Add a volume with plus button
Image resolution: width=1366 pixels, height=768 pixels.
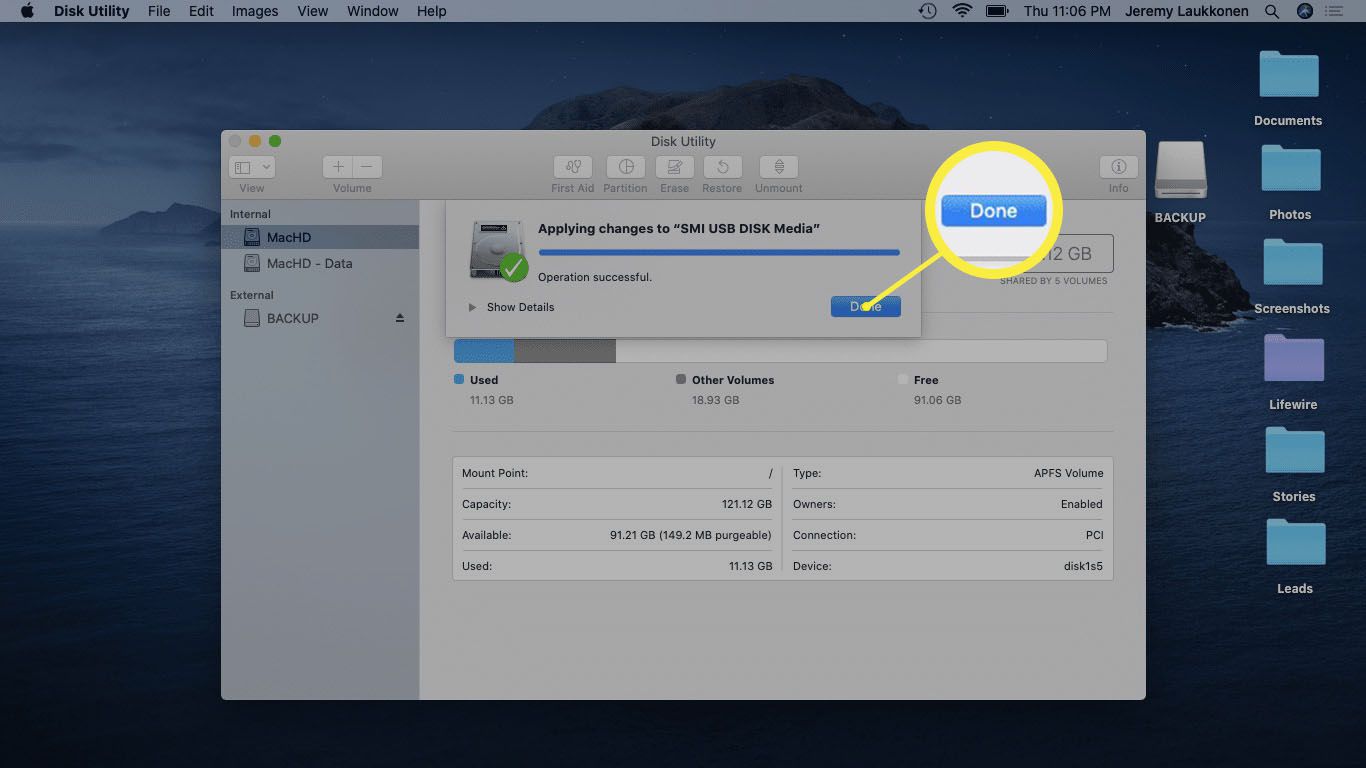click(x=338, y=167)
